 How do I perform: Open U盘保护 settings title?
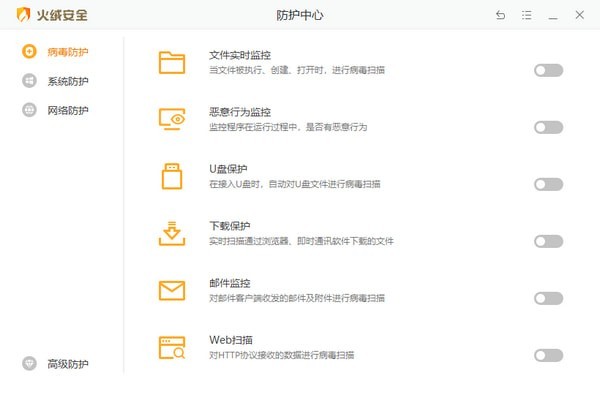tap(228, 169)
